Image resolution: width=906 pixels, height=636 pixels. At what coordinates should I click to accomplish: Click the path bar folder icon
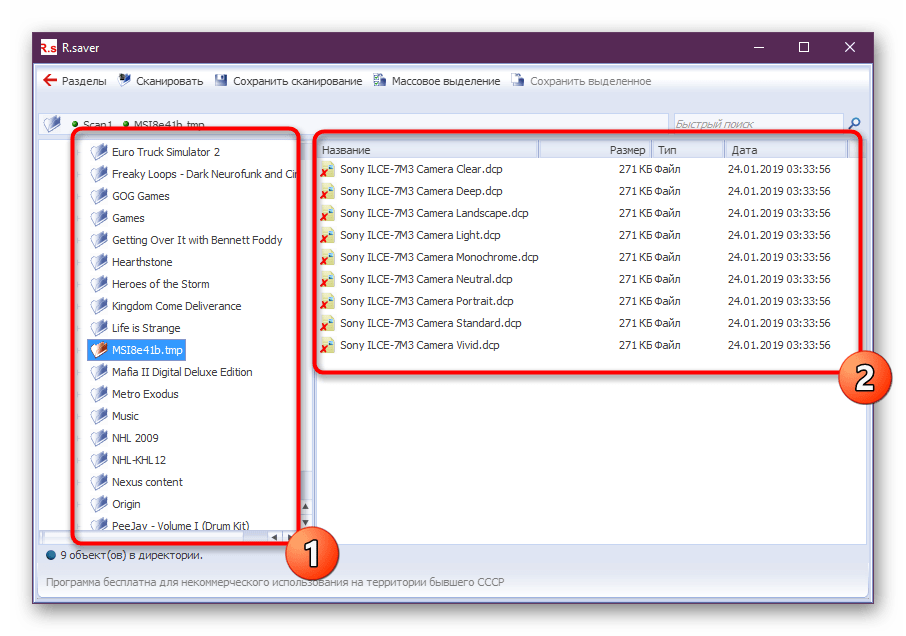pyautogui.click(x=53, y=123)
